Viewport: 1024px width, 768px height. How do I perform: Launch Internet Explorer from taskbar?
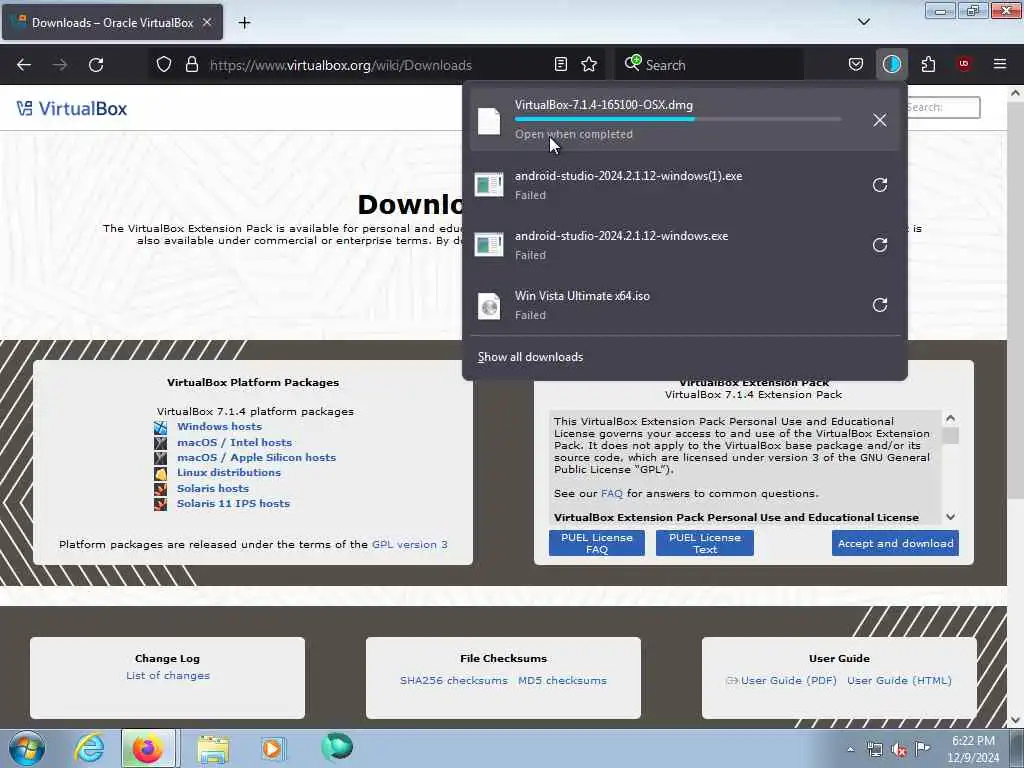click(x=89, y=748)
